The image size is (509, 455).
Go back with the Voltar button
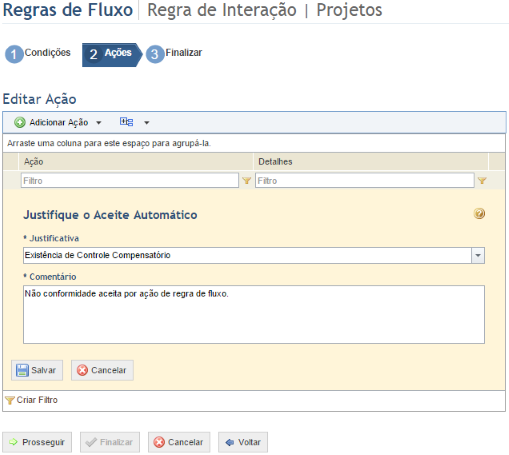[243, 442]
